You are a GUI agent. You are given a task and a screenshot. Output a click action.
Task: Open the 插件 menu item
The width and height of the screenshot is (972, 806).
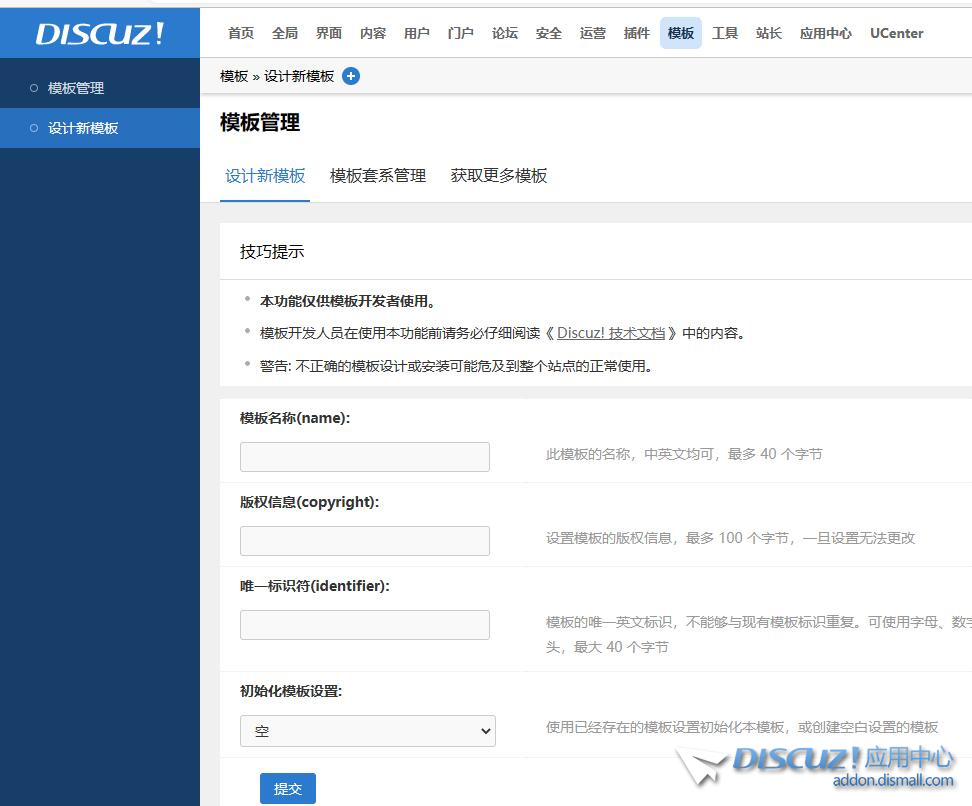click(x=637, y=33)
